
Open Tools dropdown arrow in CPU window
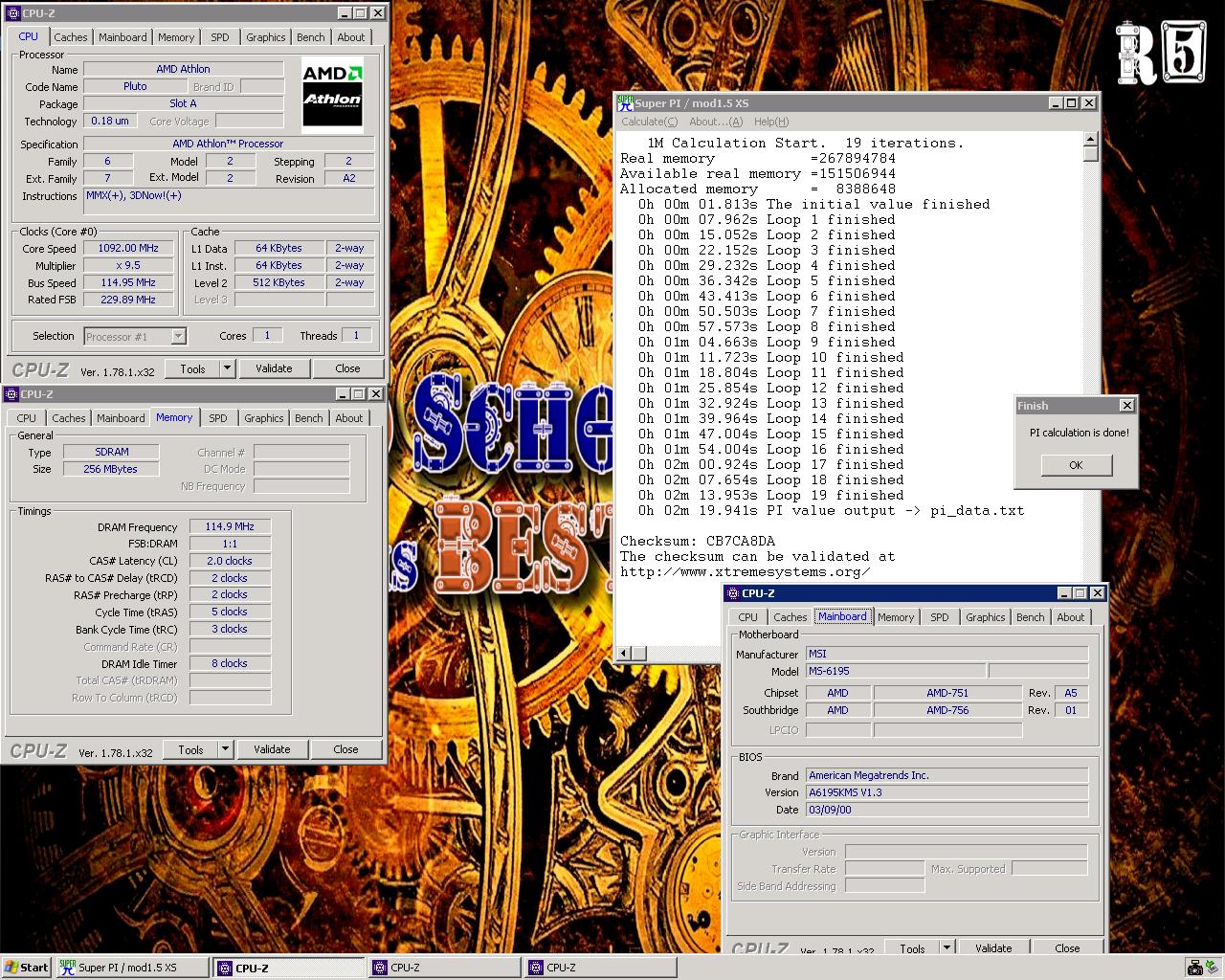227,368
